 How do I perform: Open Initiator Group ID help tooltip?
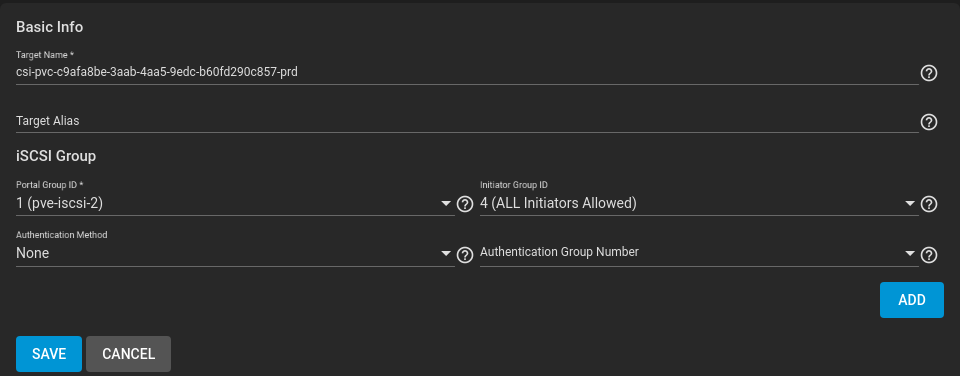click(929, 204)
